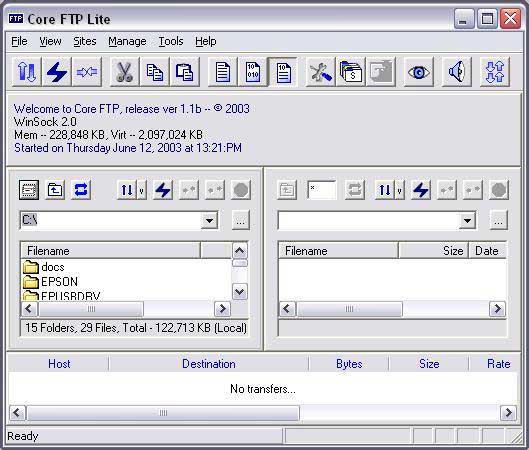Click the Cut scissors icon
The image size is (529, 450).
tap(124, 72)
